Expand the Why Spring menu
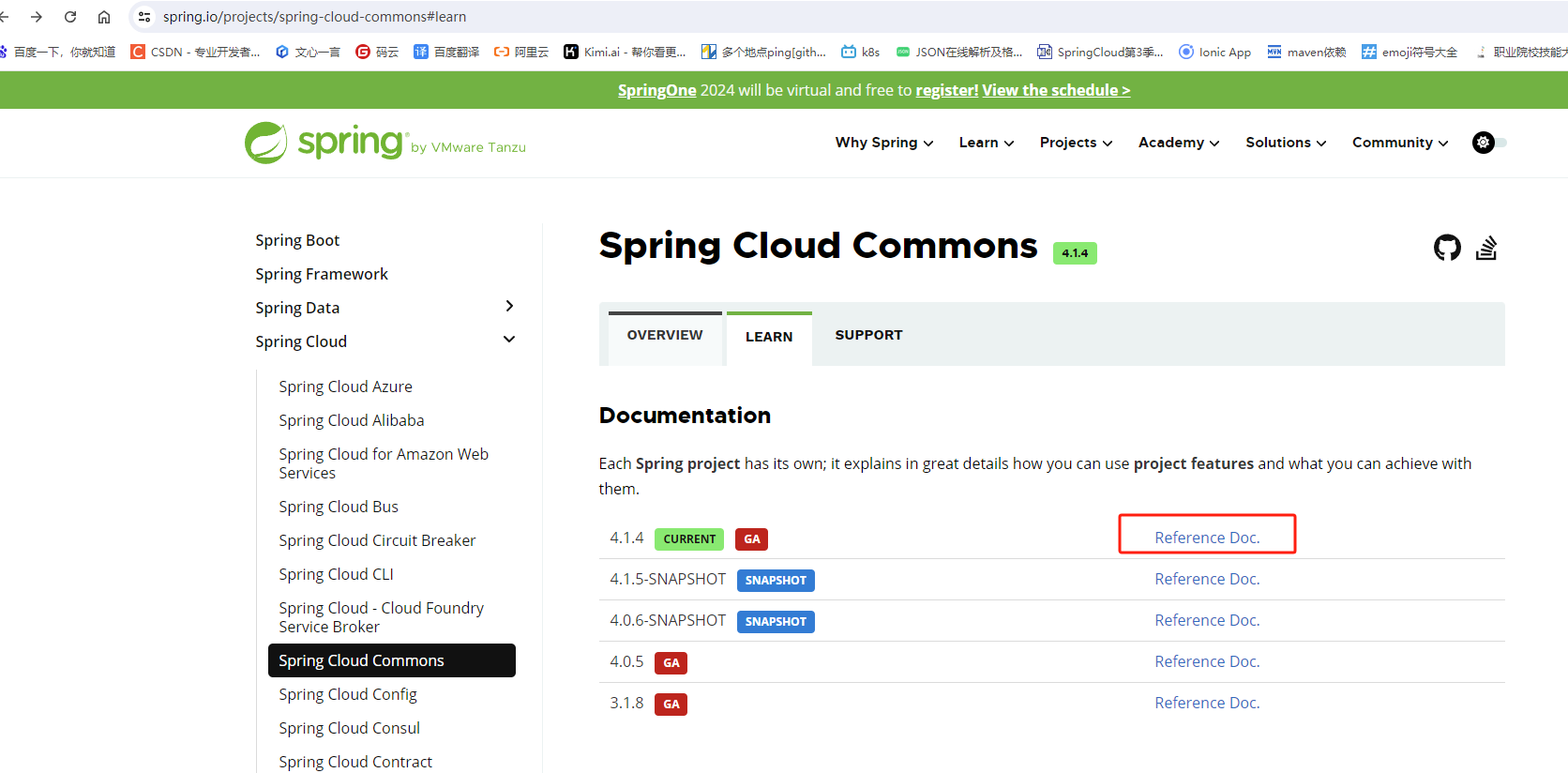The width and height of the screenshot is (1568, 773). (884, 143)
